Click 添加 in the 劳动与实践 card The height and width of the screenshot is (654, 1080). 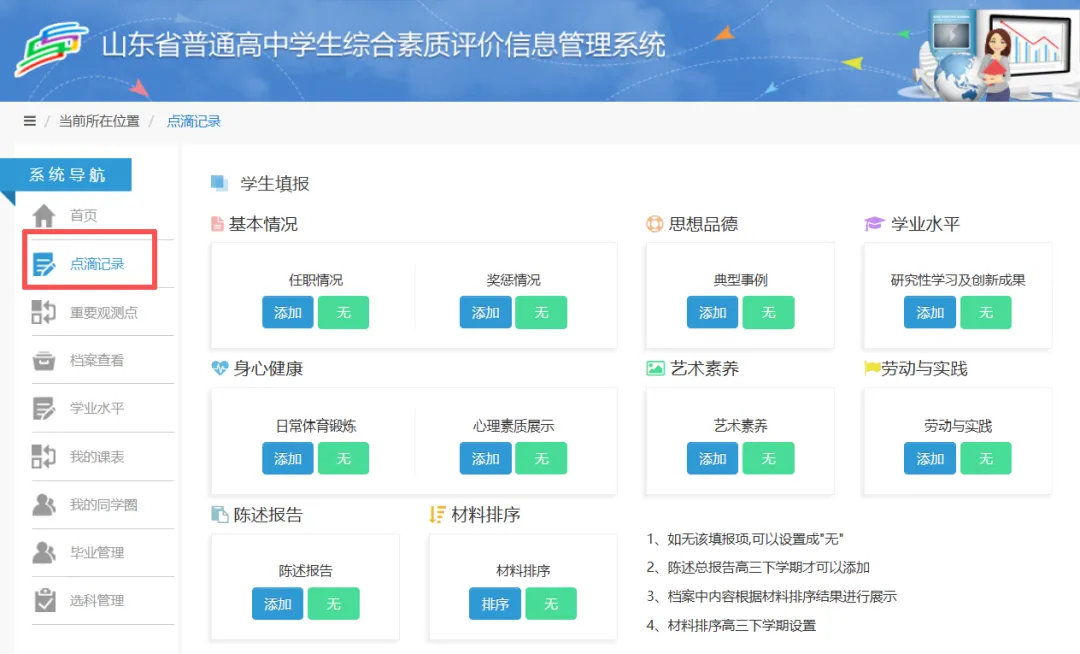click(930, 458)
